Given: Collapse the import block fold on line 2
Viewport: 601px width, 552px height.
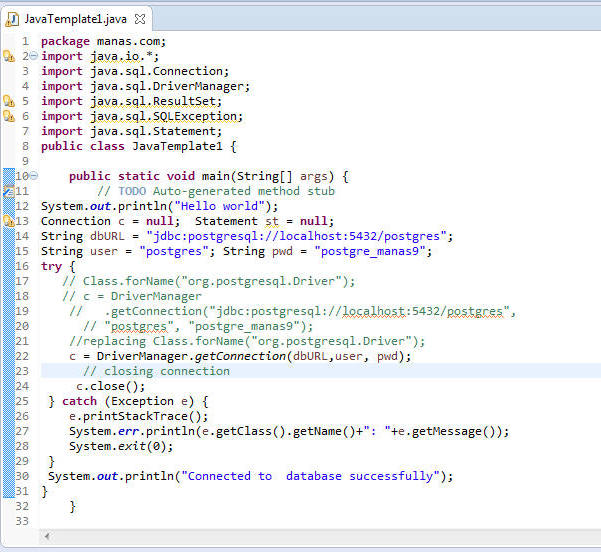Looking at the screenshot, I should pos(34,56).
